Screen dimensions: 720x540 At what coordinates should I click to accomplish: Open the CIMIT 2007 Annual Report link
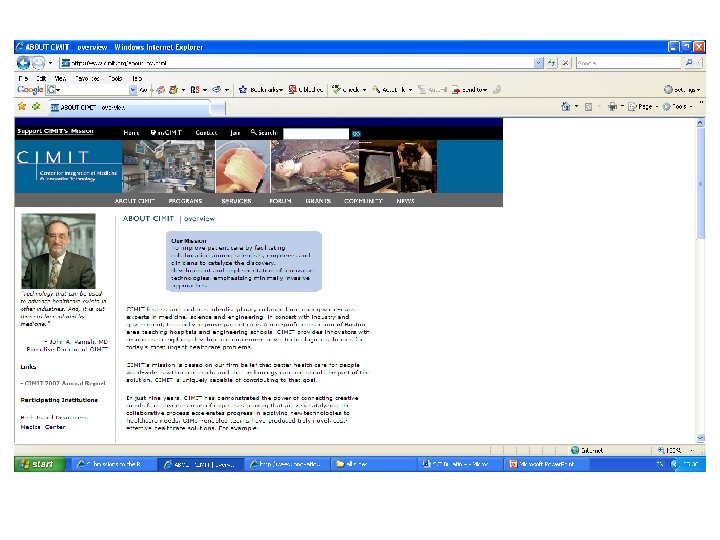pos(63,383)
